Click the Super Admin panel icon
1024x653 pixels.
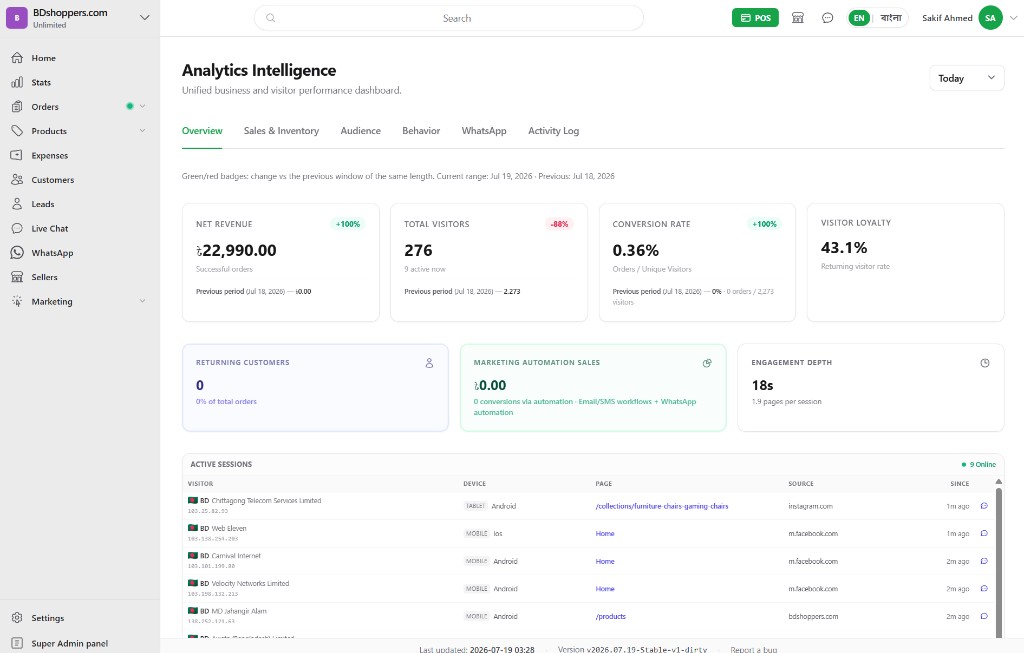[x=17, y=643]
